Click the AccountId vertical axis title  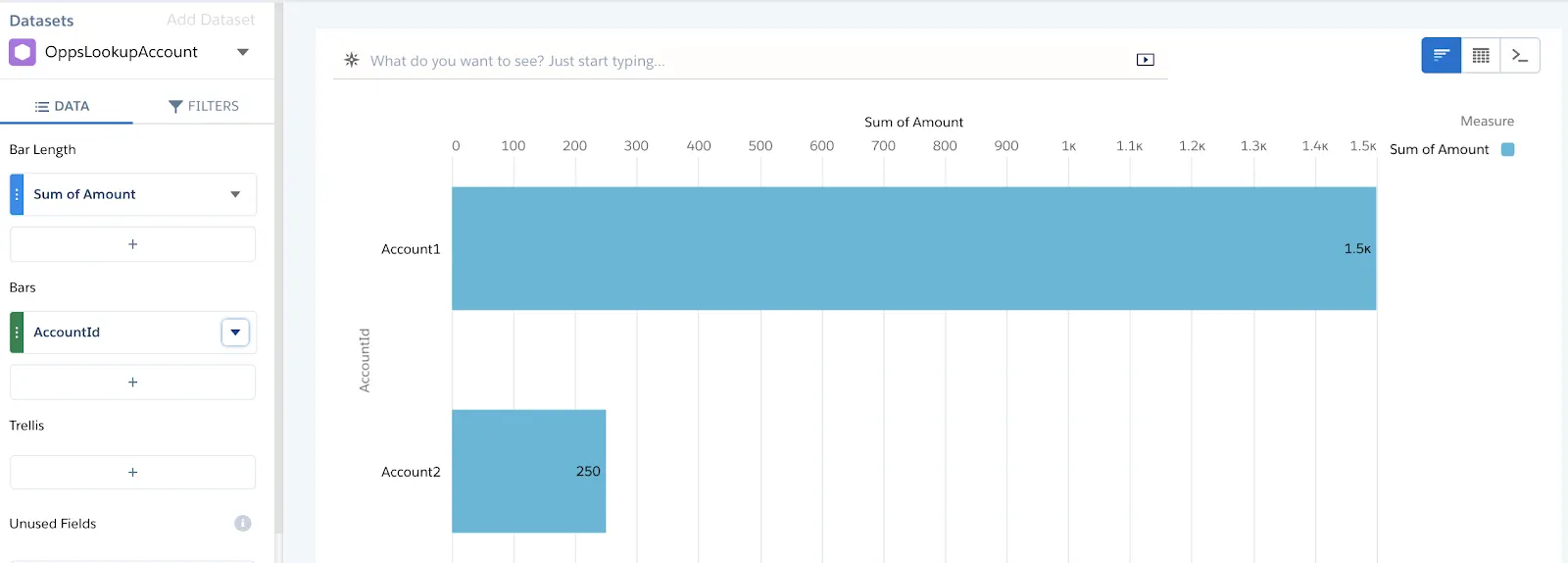pyautogui.click(x=365, y=360)
